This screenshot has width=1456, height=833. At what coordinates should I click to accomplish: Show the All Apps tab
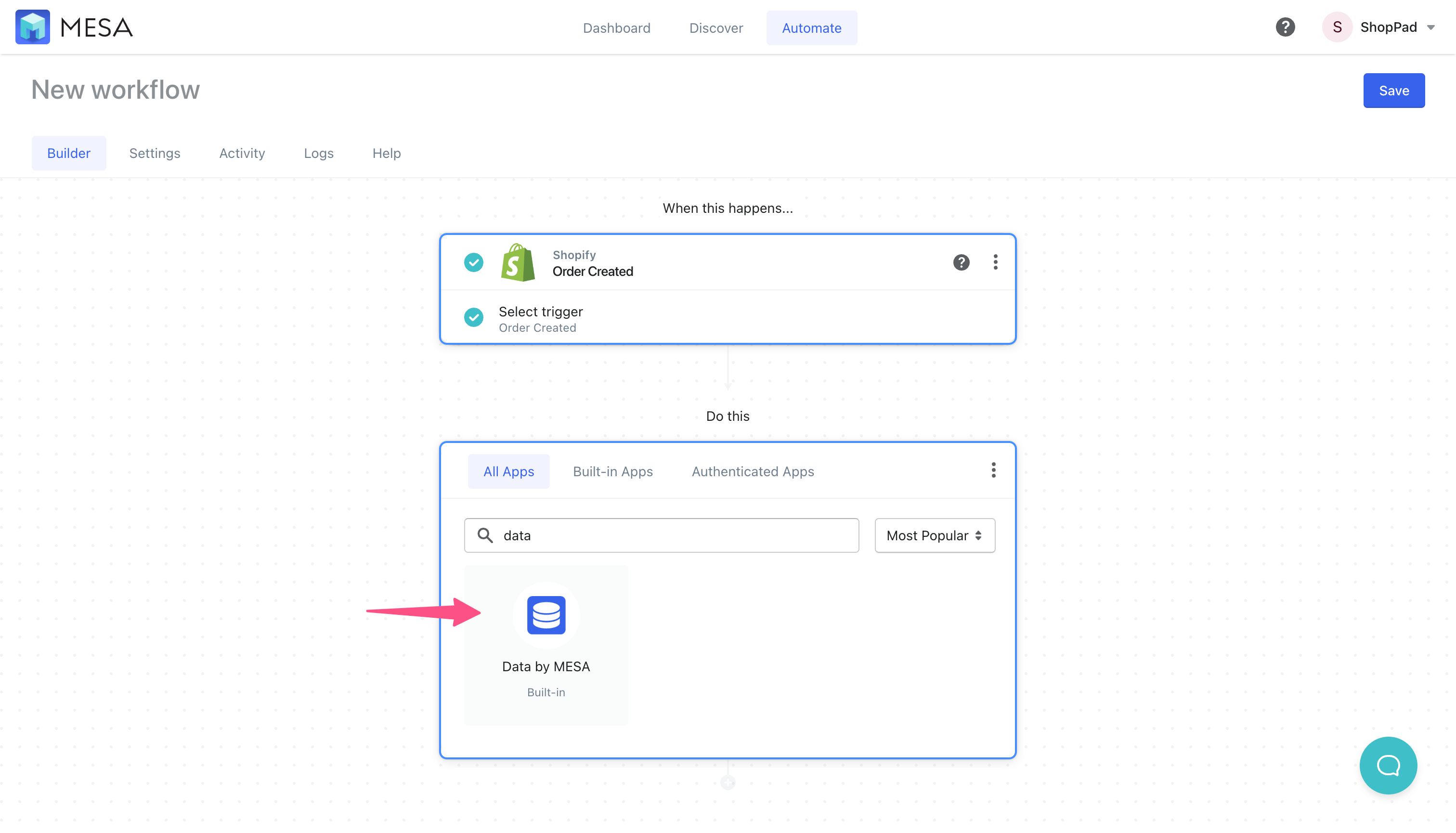pyautogui.click(x=508, y=471)
